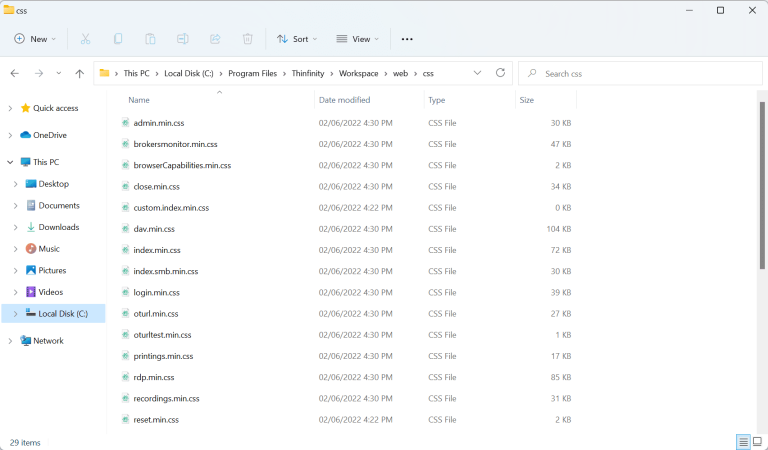The image size is (768, 450).
Task: Go up one folder level
Action: 79,73
